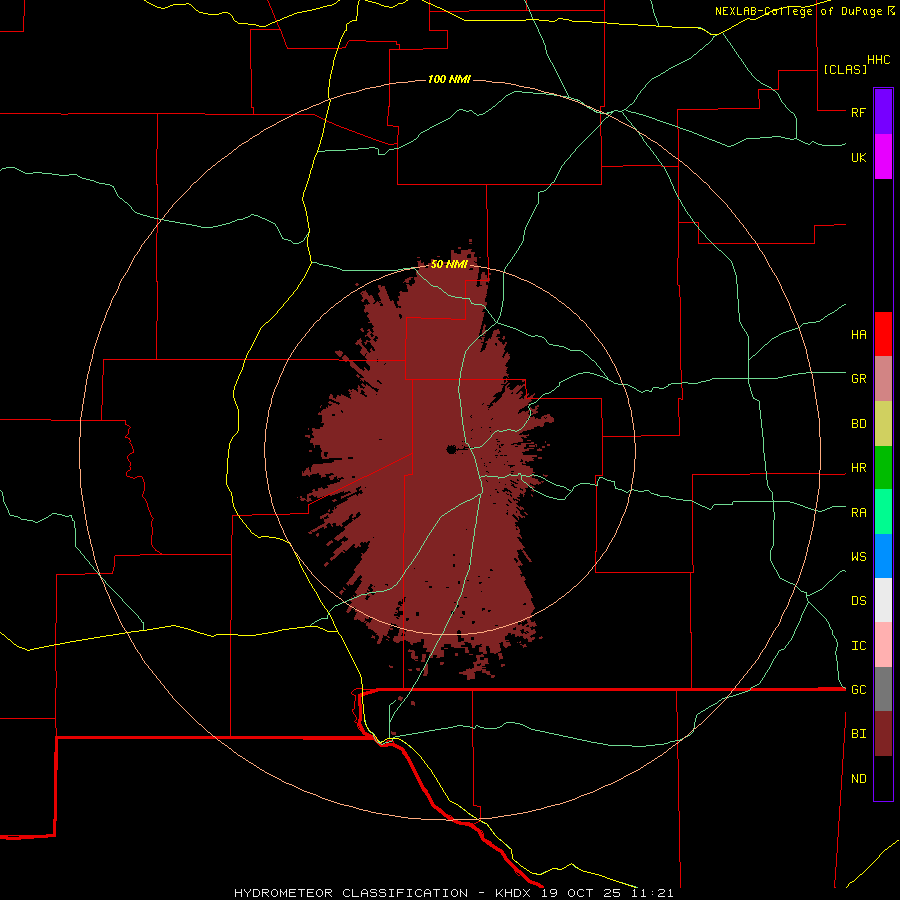This screenshot has width=900, height=900.
Task: Click the DS white legend color swatch
Action: point(883,600)
